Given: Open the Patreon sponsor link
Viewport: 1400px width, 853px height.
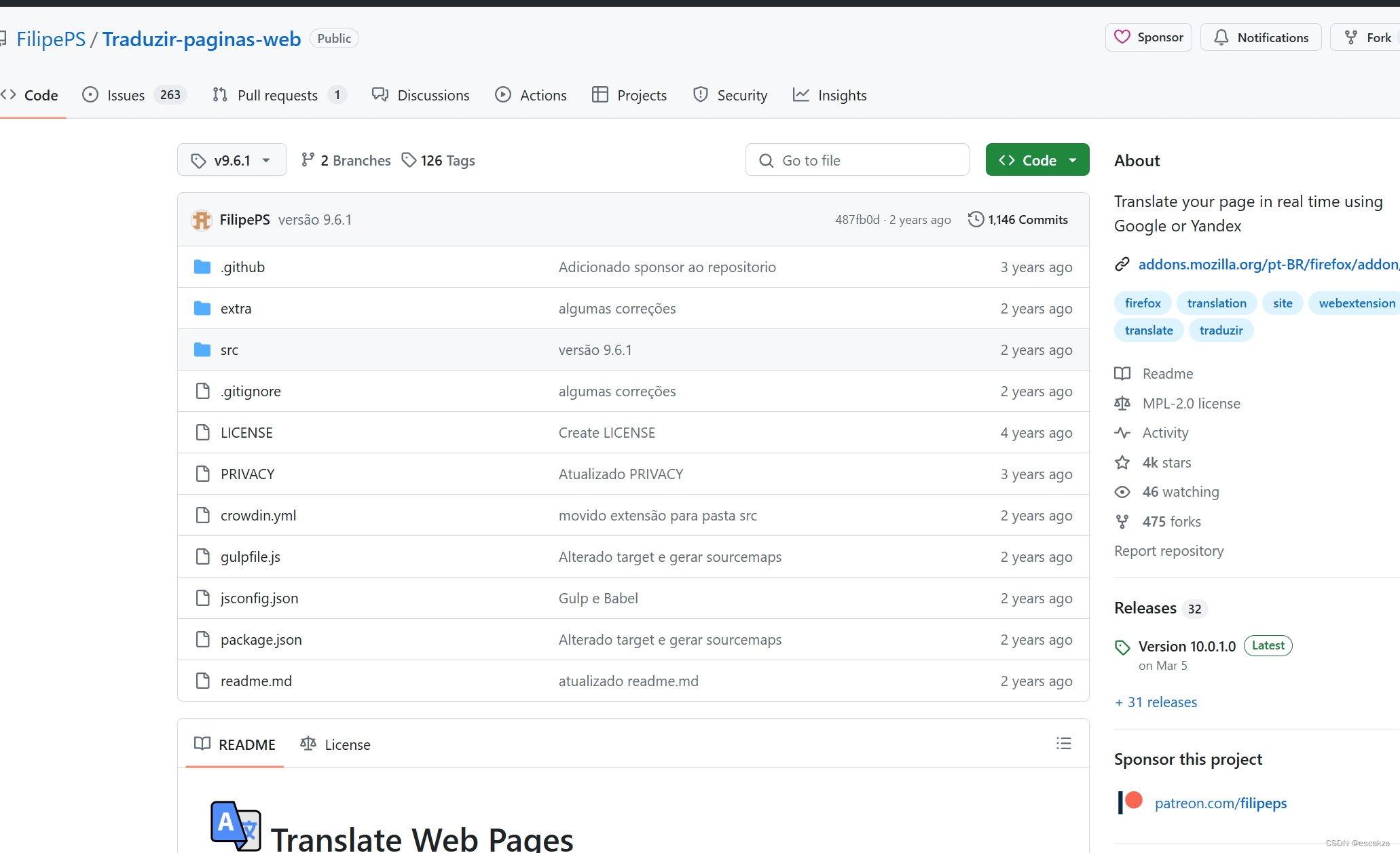Looking at the screenshot, I should (x=1220, y=803).
